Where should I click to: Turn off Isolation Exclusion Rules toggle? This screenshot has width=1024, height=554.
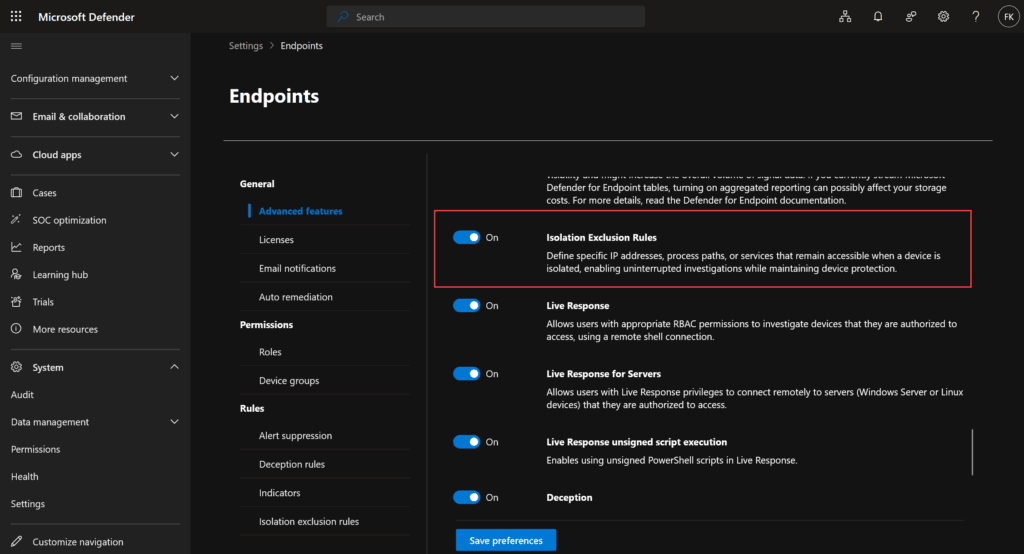point(466,237)
